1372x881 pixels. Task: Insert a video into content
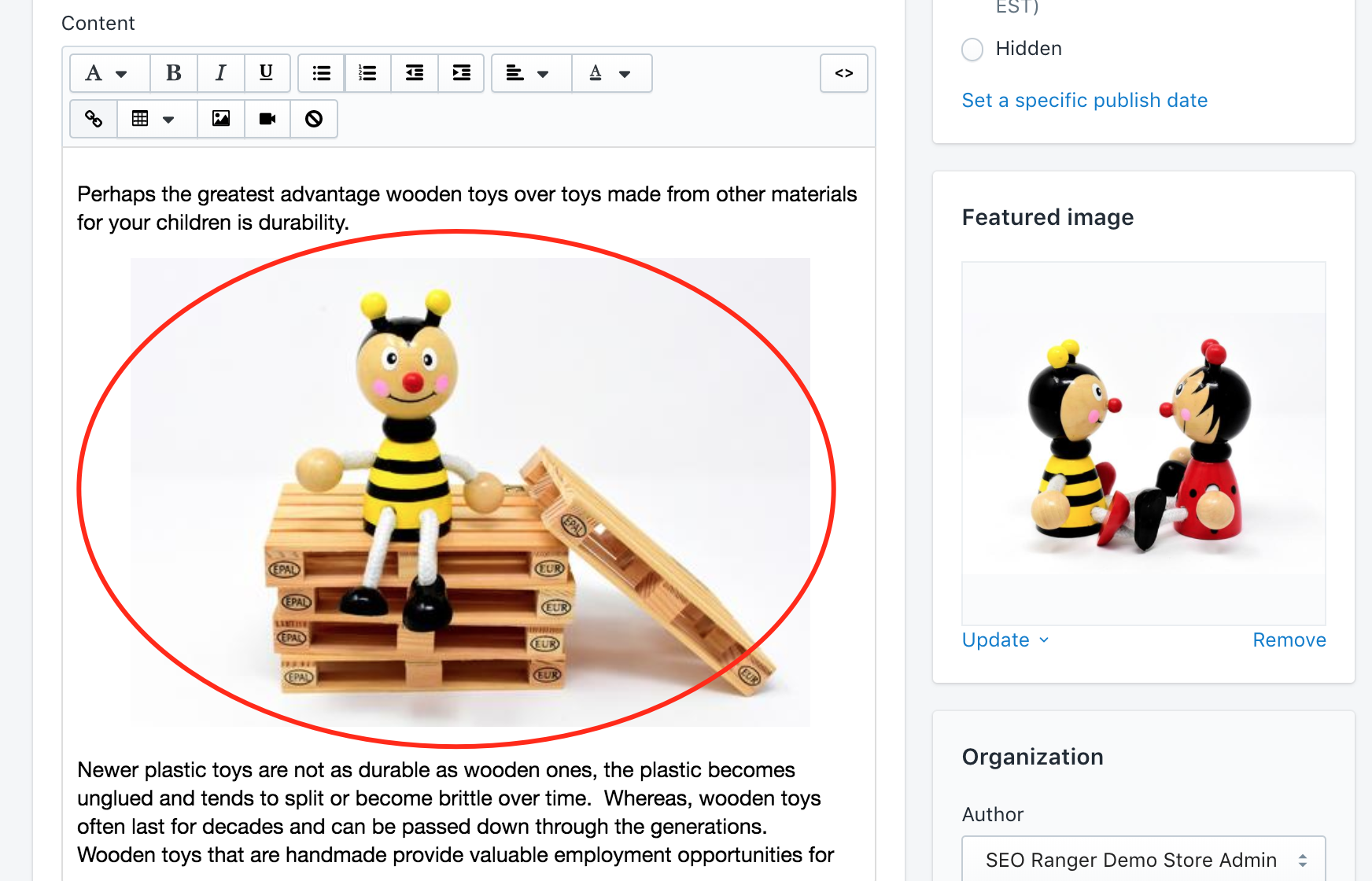pyautogui.click(x=267, y=119)
